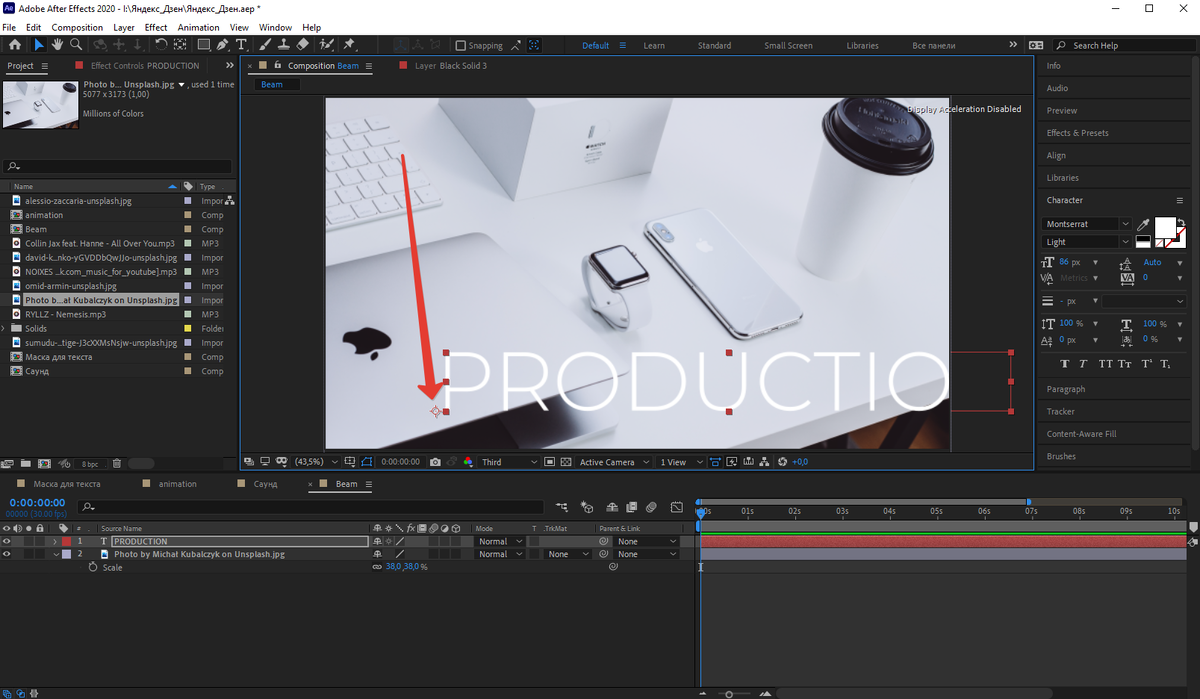Open the magnification ratio (43,5%) dropdown
The height and width of the screenshot is (699, 1200).
(x=316, y=462)
